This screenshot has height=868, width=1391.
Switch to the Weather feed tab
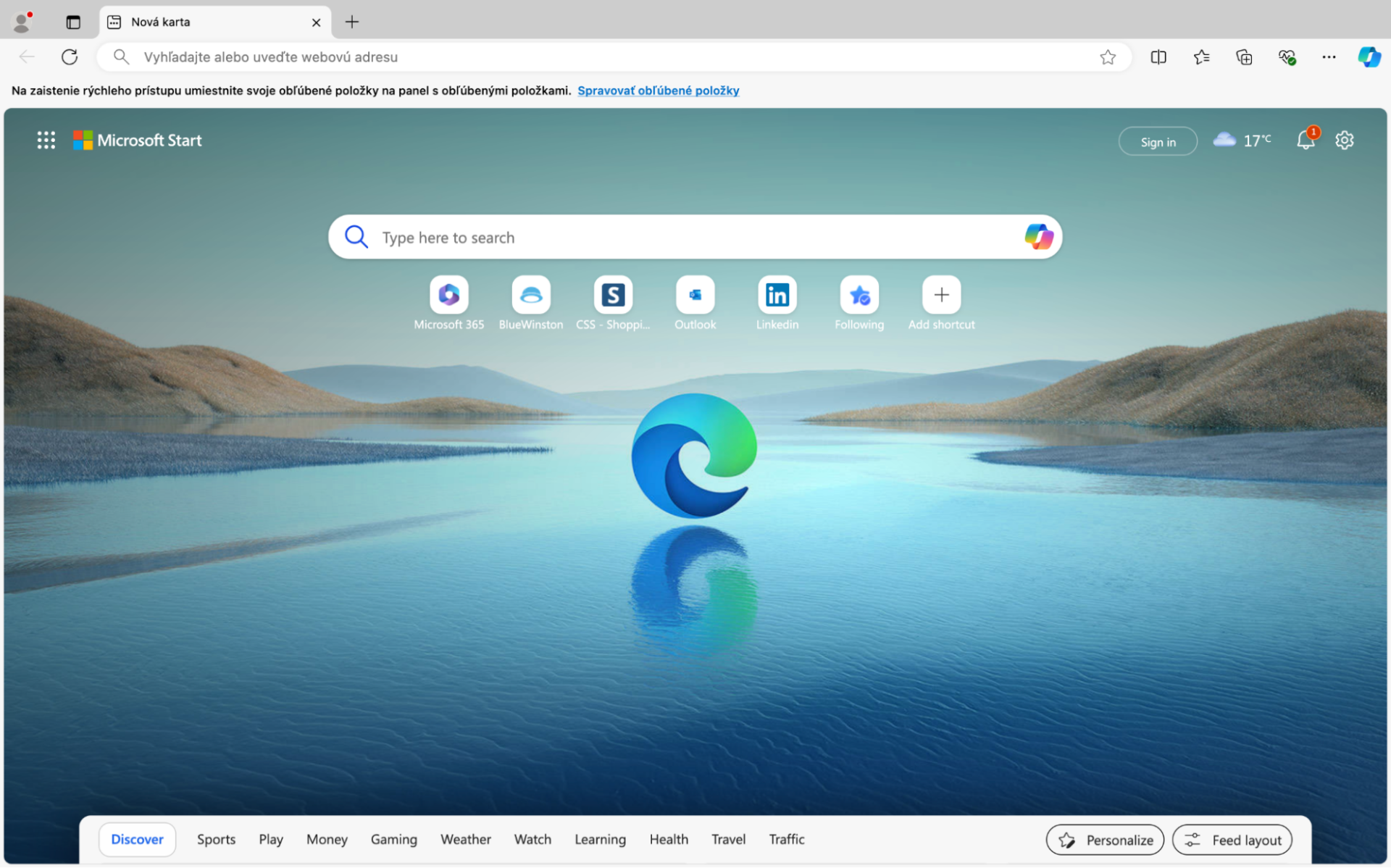point(466,839)
